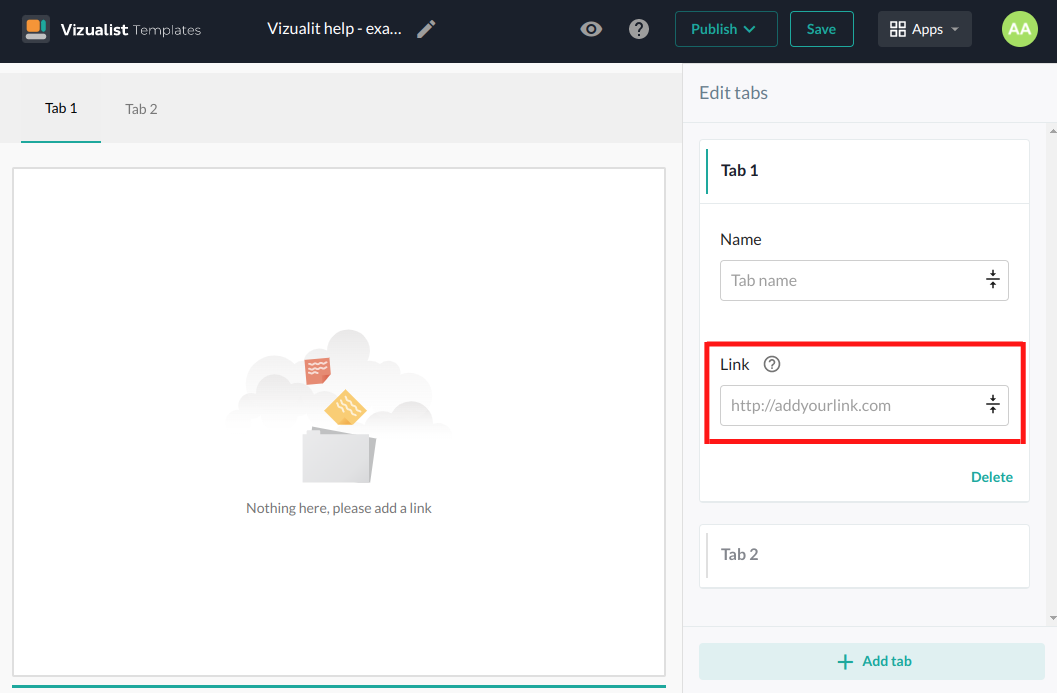Toggle preview with the eye icon
This screenshot has width=1057, height=693.
pyautogui.click(x=591, y=29)
